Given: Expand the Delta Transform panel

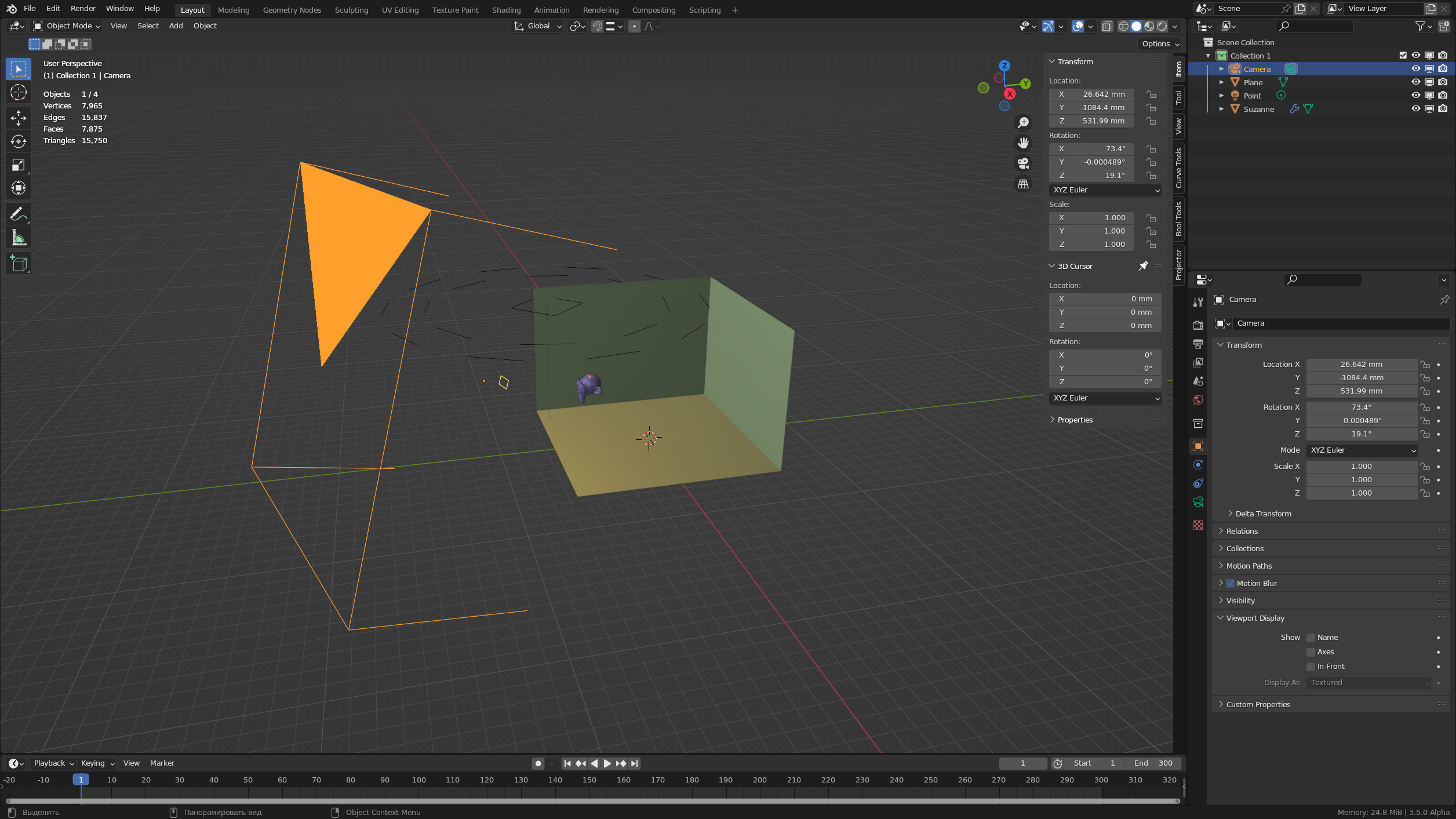Looking at the screenshot, I should (1262, 514).
